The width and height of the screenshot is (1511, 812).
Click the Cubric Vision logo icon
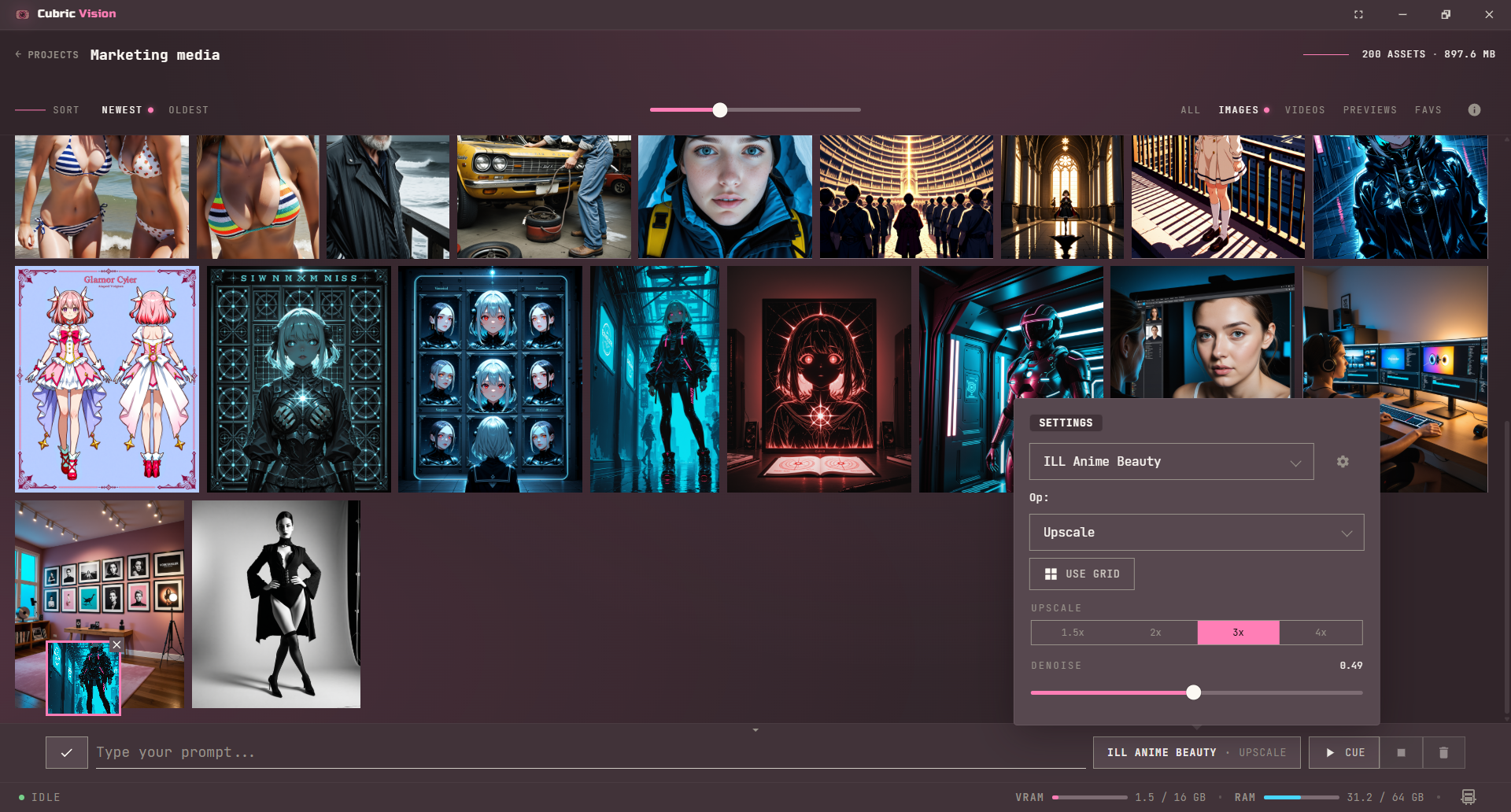[x=23, y=14]
